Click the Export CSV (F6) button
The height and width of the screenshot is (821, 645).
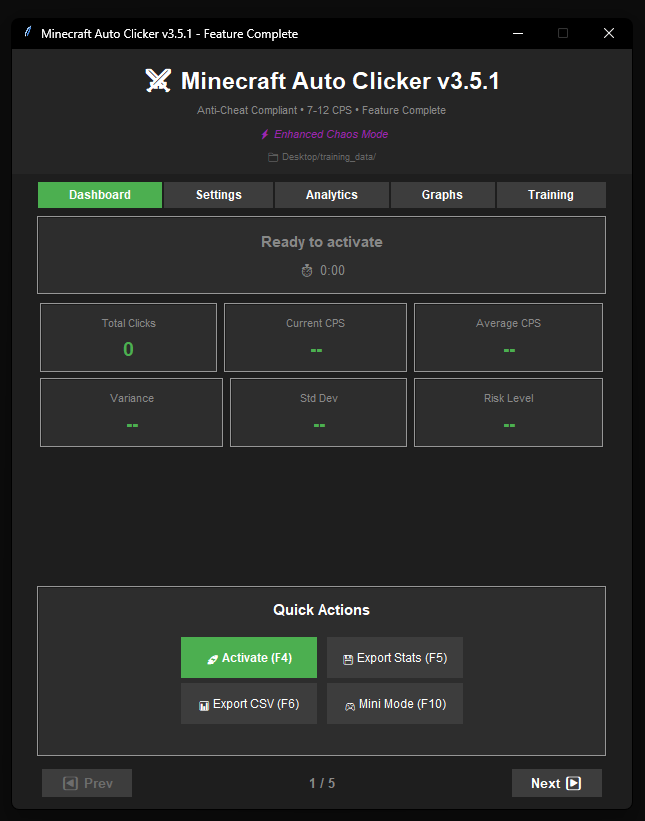[249, 704]
